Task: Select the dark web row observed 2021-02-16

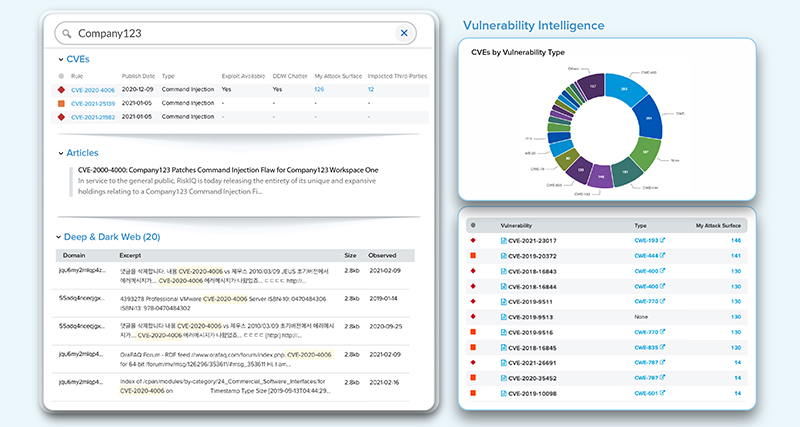Action: coord(233,386)
